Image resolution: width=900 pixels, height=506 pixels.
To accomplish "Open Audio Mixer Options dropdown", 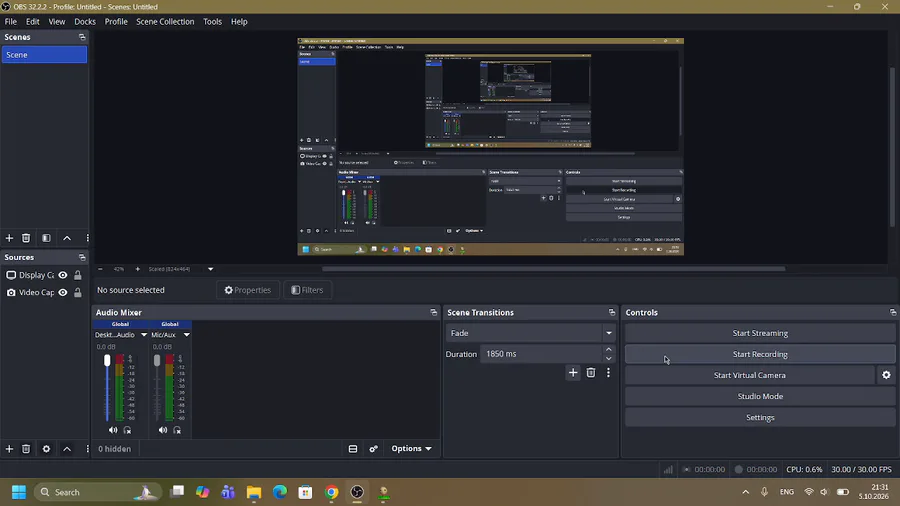I will (x=412, y=449).
